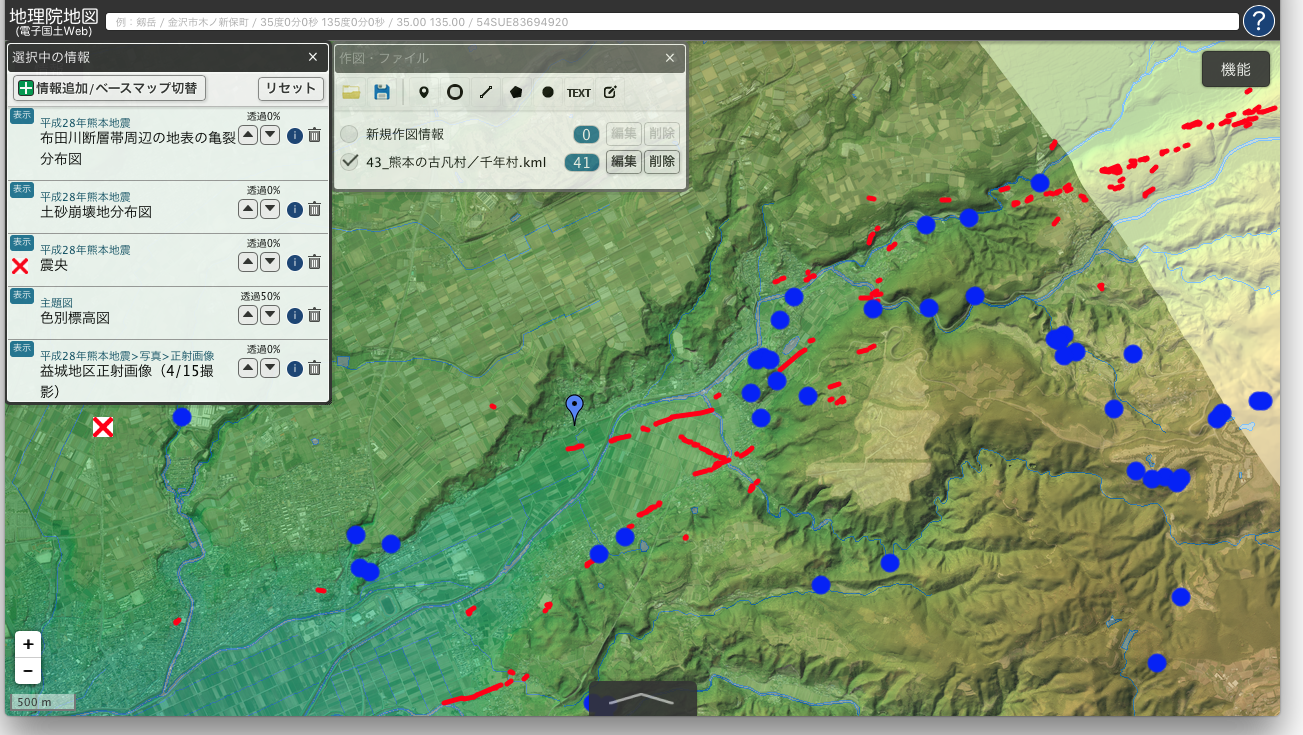Choose the polygon drawing tool

tap(516, 92)
